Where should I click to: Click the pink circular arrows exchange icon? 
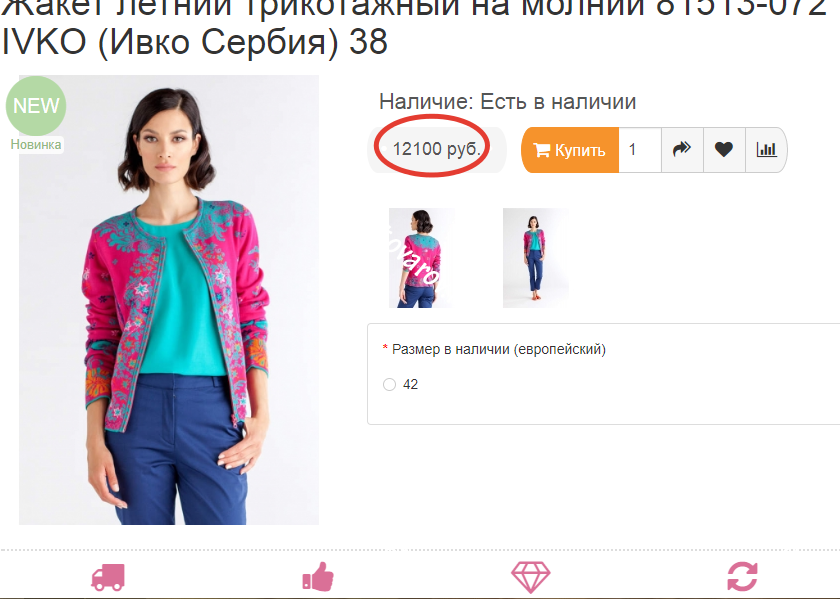pos(742,576)
